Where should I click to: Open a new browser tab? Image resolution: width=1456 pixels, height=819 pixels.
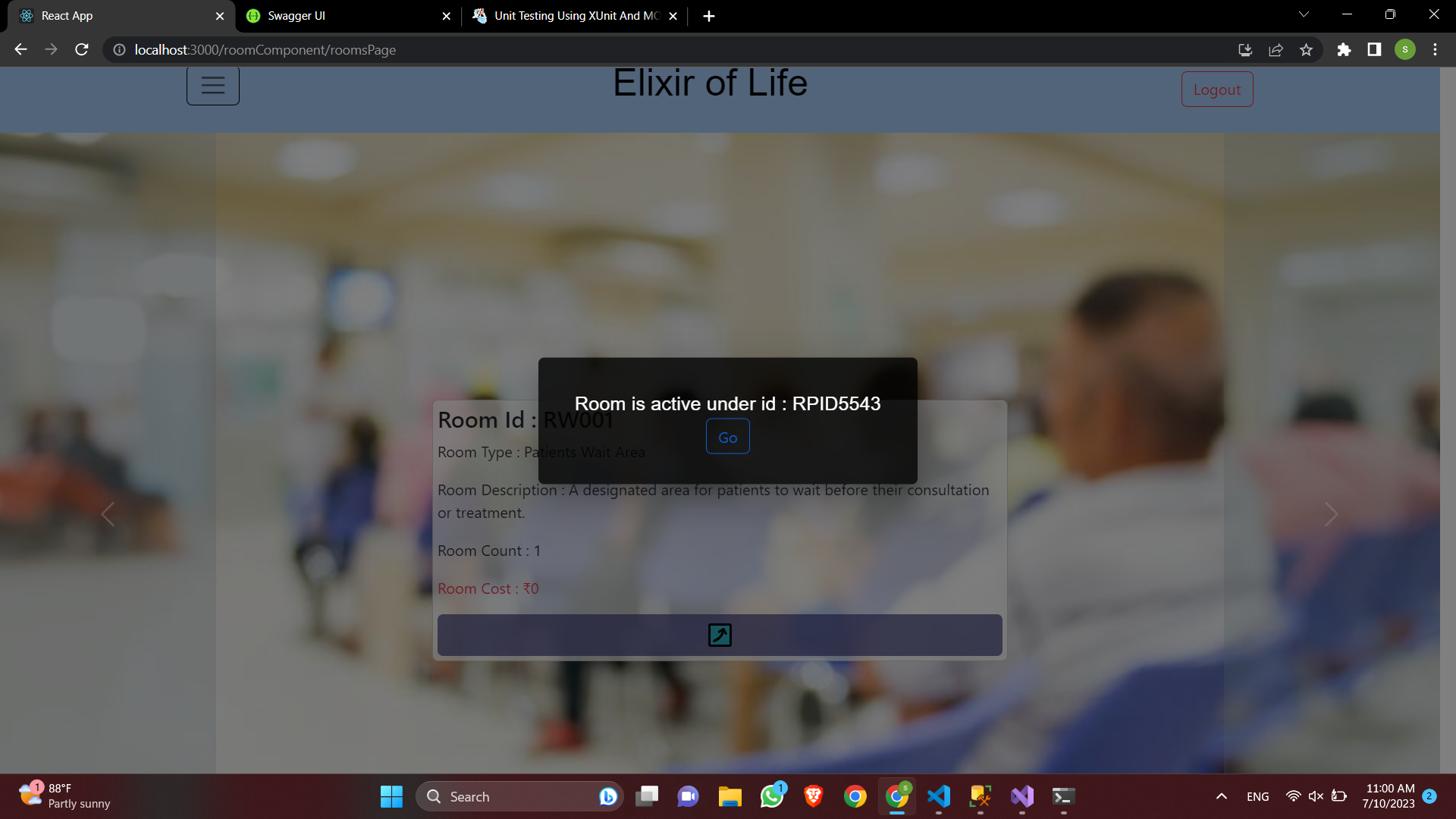[x=708, y=16]
